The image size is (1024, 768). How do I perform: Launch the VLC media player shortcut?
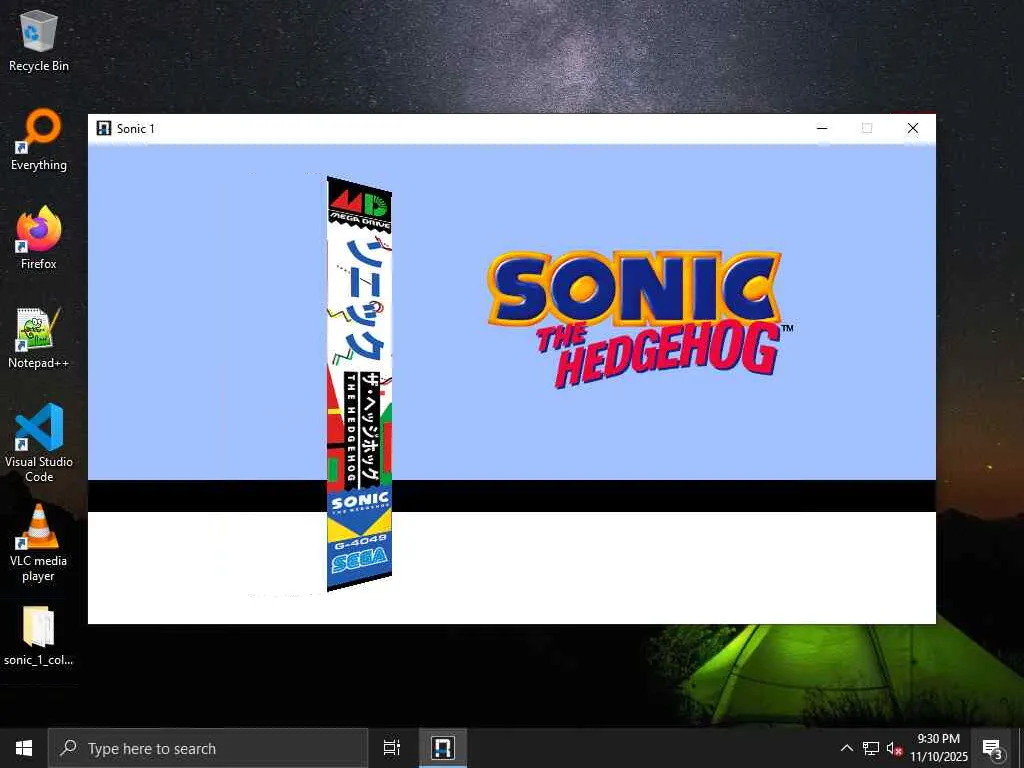coord(39,543)
